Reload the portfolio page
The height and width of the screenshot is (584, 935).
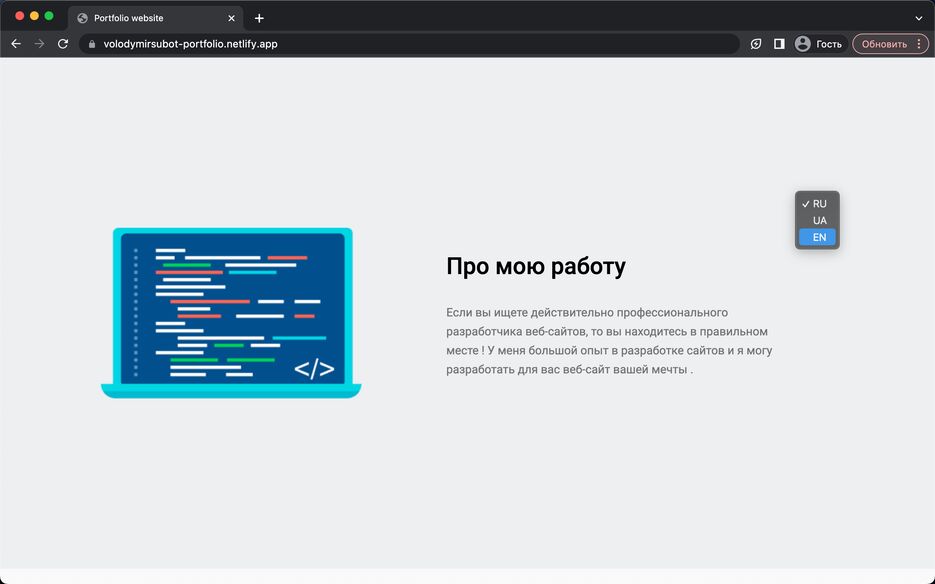(x=63, y=43)
